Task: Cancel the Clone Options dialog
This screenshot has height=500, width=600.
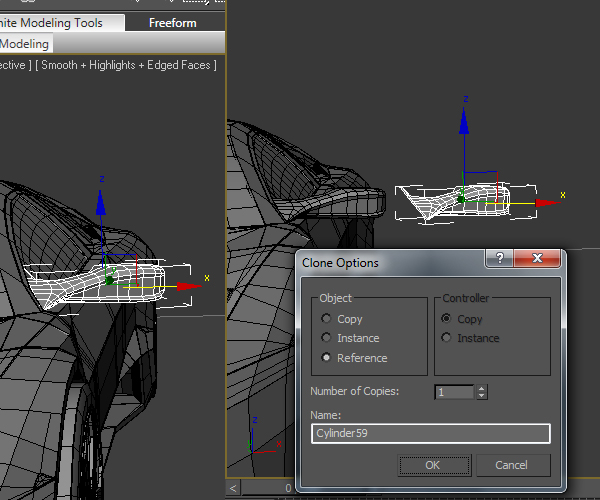Action: point(513,465)
